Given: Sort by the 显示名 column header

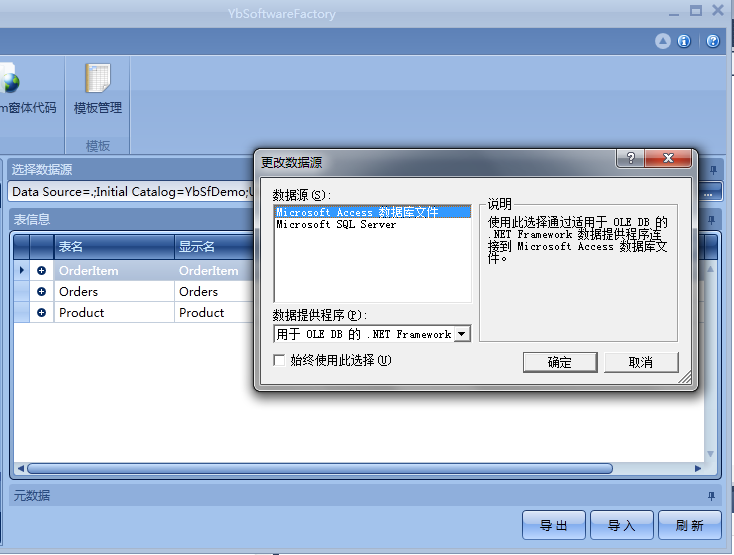Looking at the screenshot, I should [x=214, y=247].
